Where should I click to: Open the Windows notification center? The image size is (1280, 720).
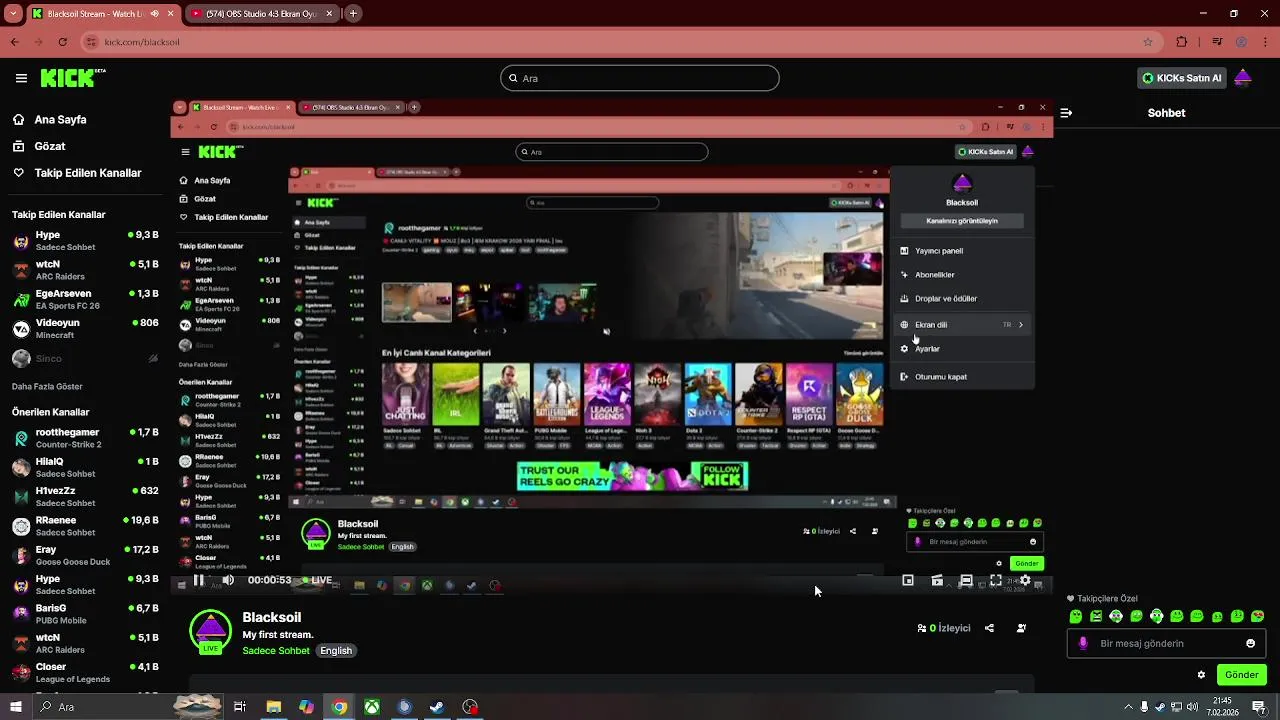point(1259,707)
